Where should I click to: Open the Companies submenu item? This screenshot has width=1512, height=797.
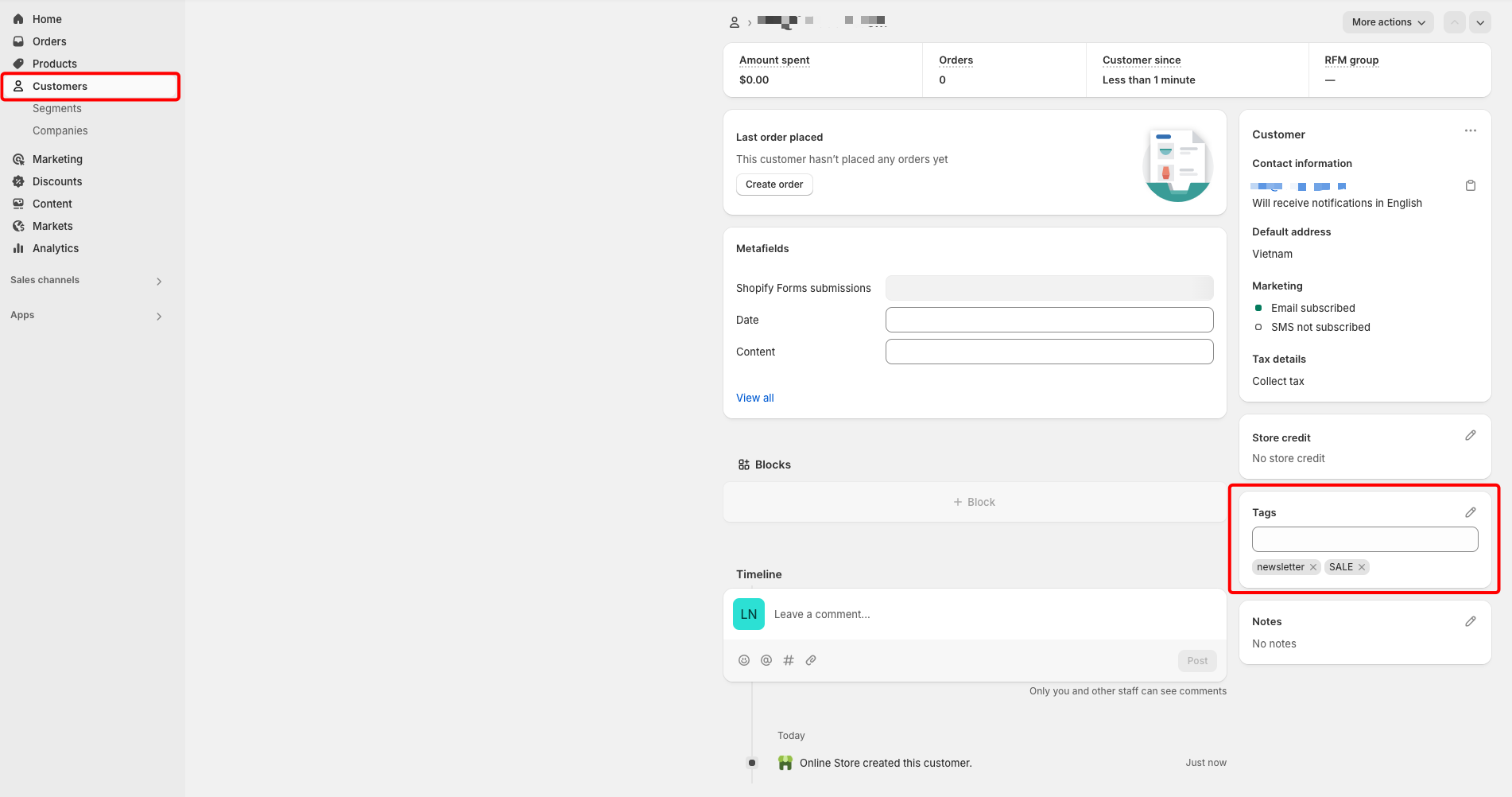tap(60, 130)
